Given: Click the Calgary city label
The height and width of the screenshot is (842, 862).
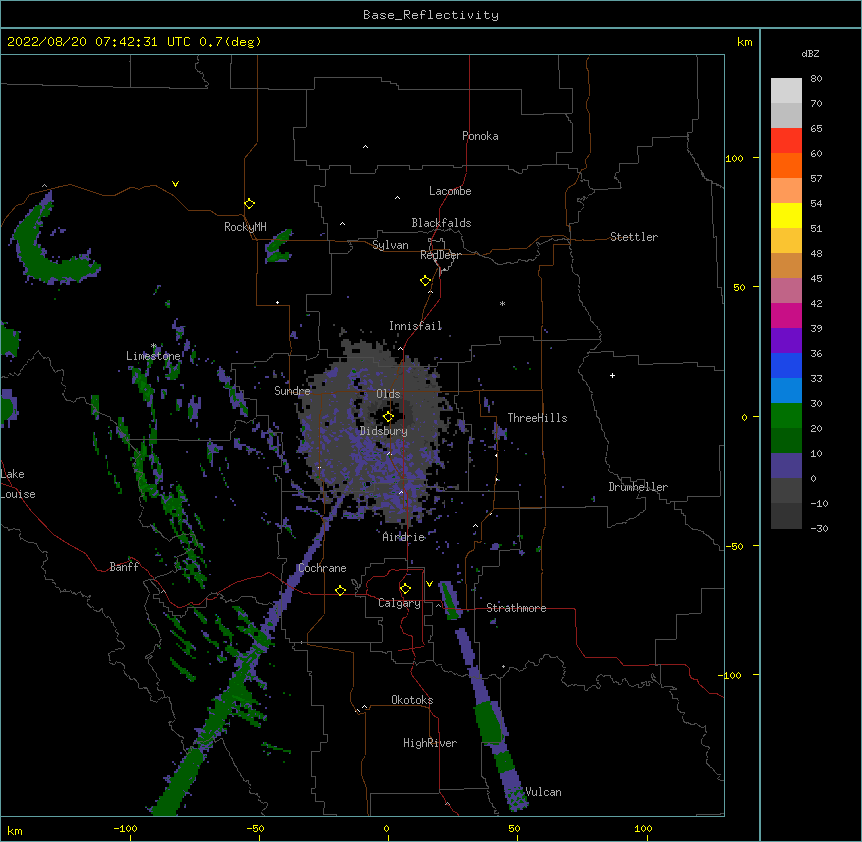Looking at the screenshot, I should 400,603.
